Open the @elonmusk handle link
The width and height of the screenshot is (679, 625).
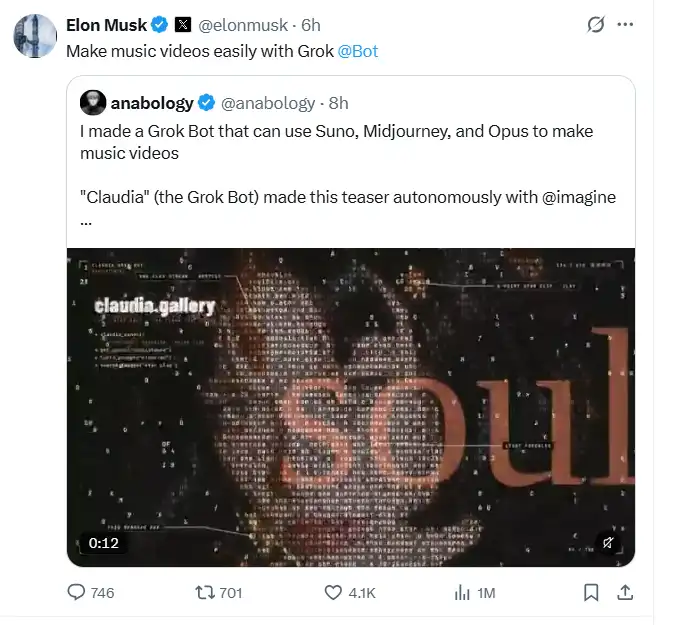(x=243, y=25)
